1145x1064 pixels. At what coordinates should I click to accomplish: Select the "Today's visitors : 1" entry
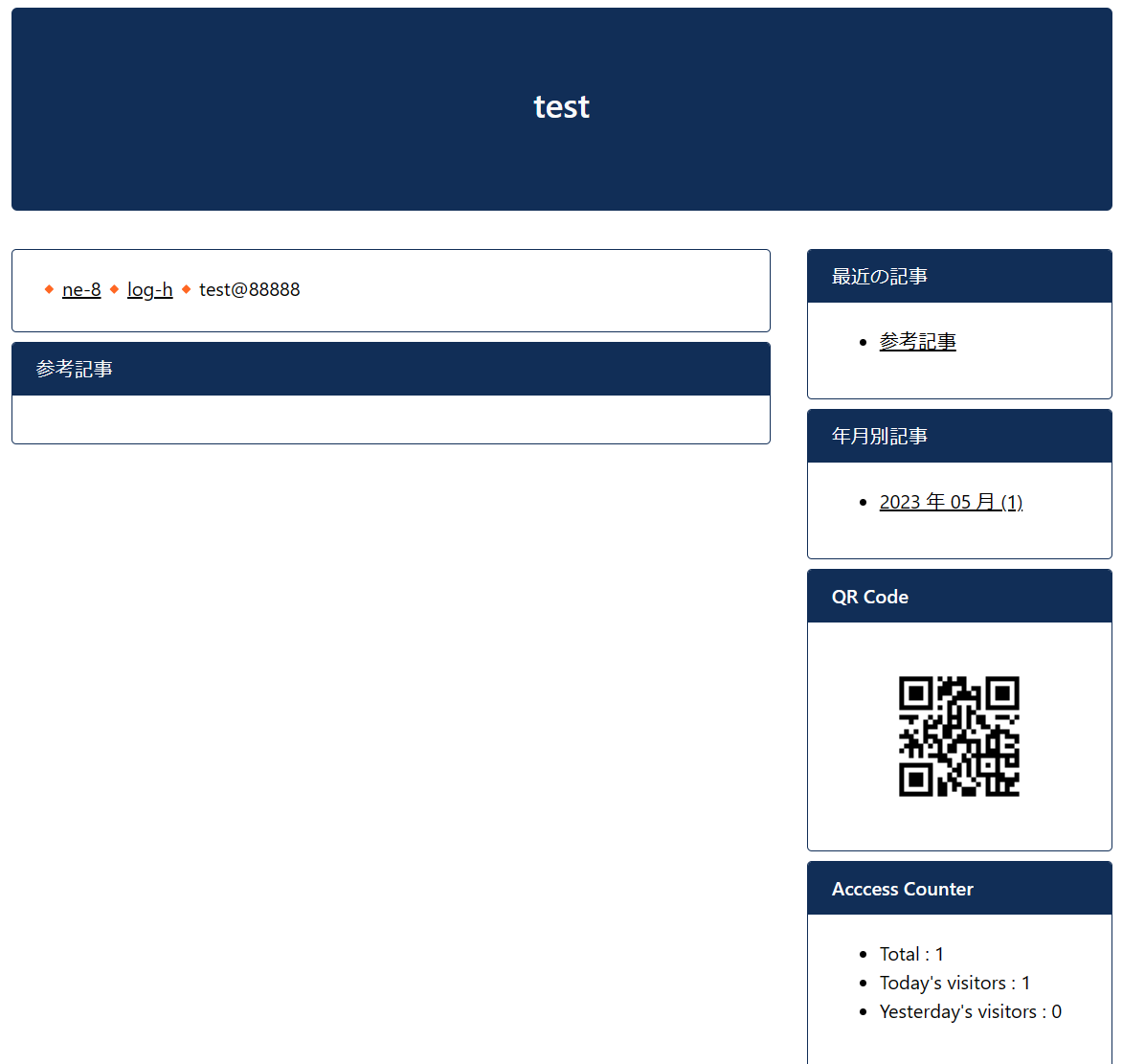tap(954, 983)
